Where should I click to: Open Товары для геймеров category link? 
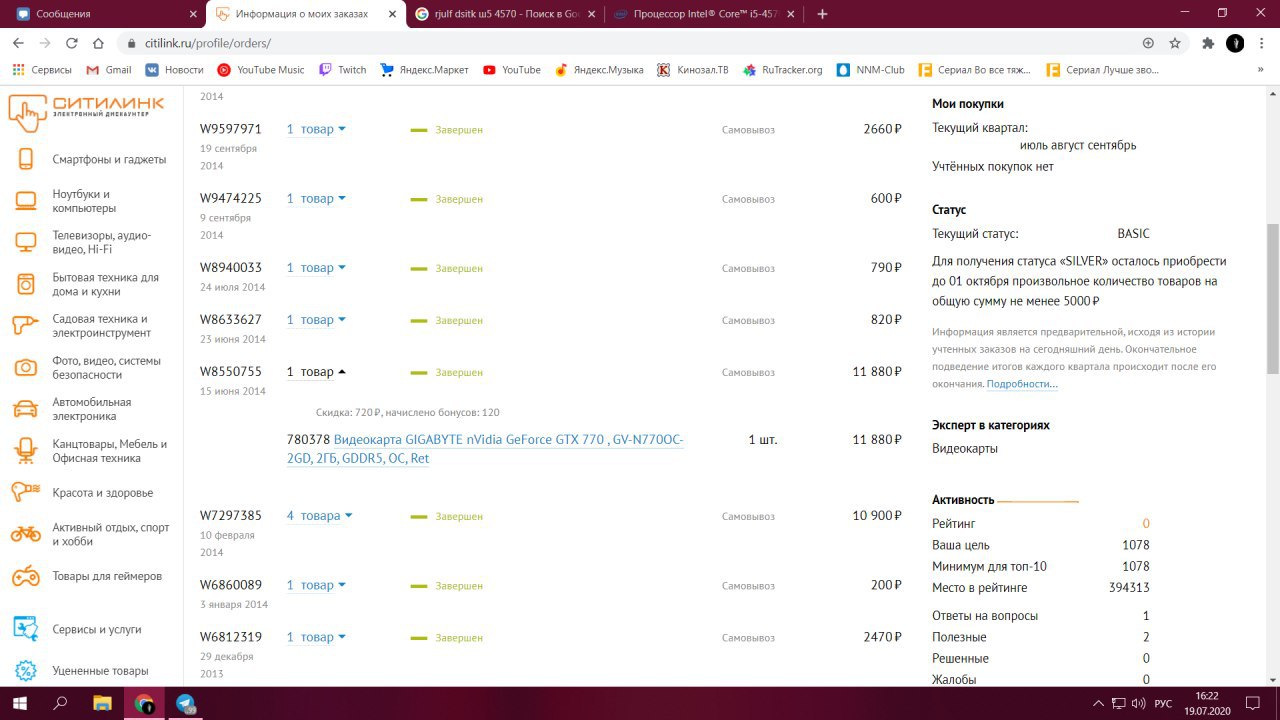point(107,576)
